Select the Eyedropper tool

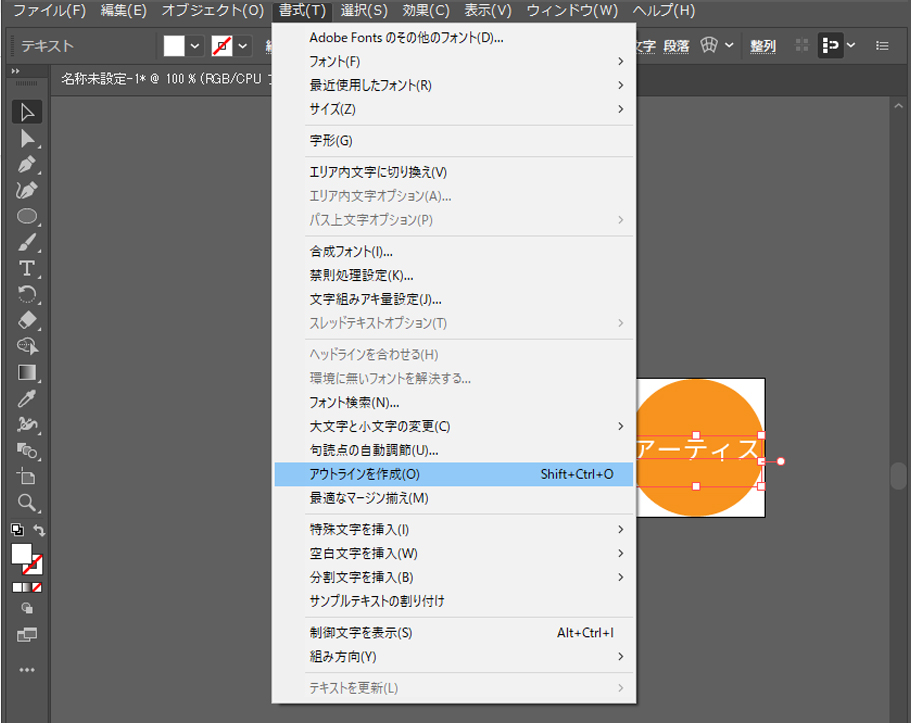tap(27, 399)
